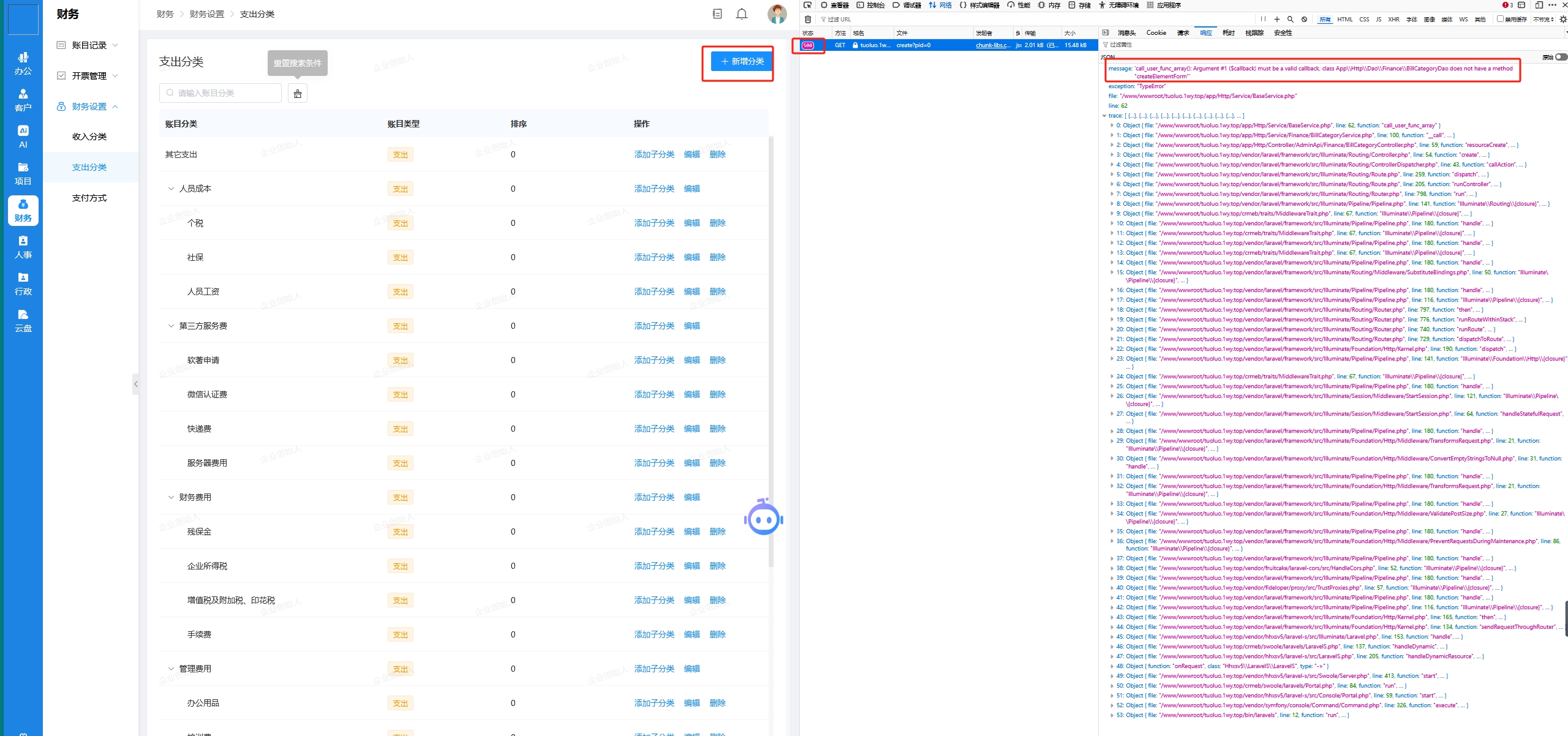This screenshot has width=1568, height=736.
Task: Open the 人事 sidebar module
Action: 23,247
